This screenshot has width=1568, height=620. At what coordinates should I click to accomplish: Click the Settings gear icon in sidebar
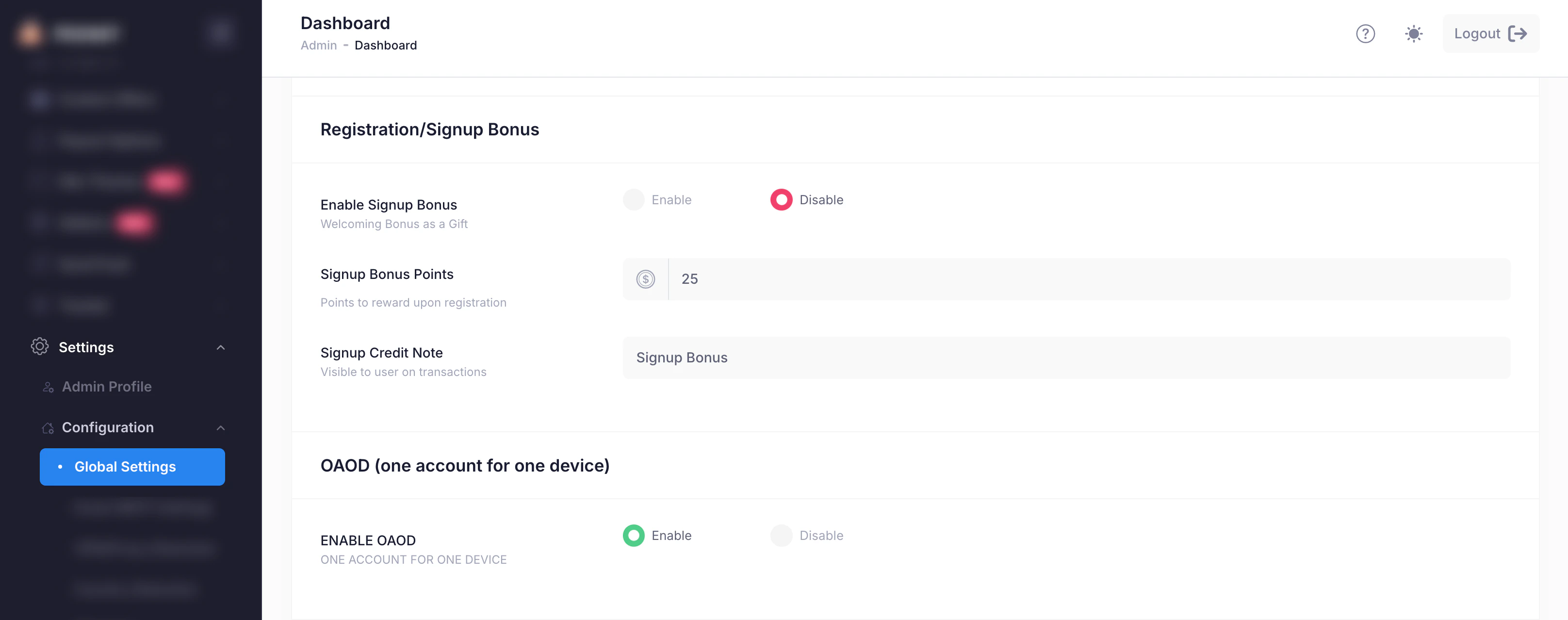40,347
